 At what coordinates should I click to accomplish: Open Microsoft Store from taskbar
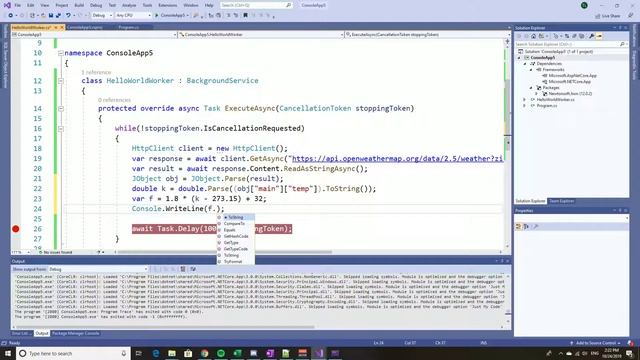coord(188,353)
